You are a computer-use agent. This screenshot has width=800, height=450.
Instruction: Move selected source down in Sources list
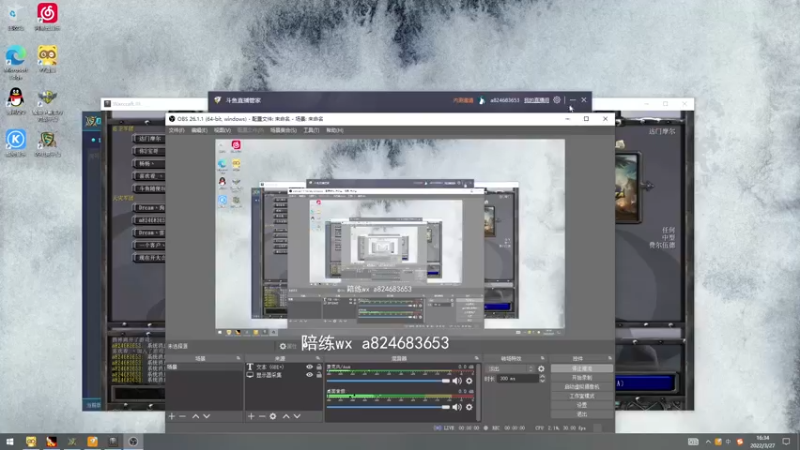[x=297, y=417]
